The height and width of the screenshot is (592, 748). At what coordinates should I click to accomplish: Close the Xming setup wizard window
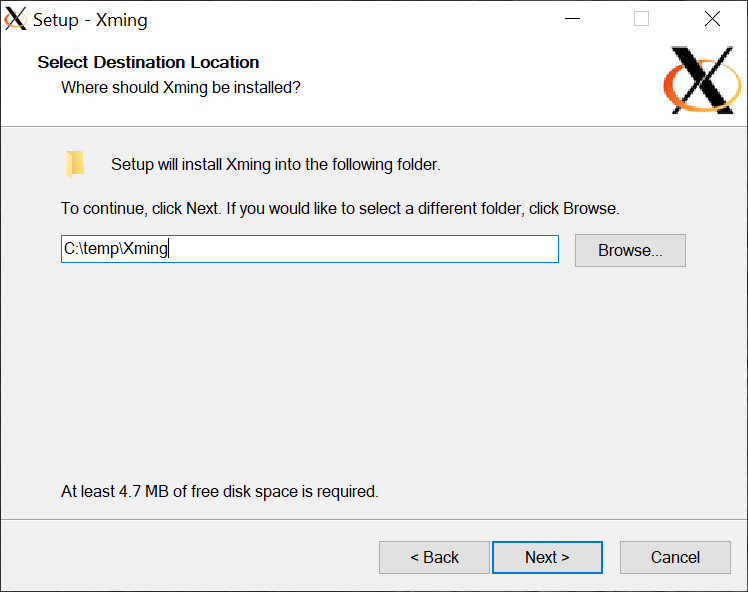pyautogui.click(x=712, y=19)
